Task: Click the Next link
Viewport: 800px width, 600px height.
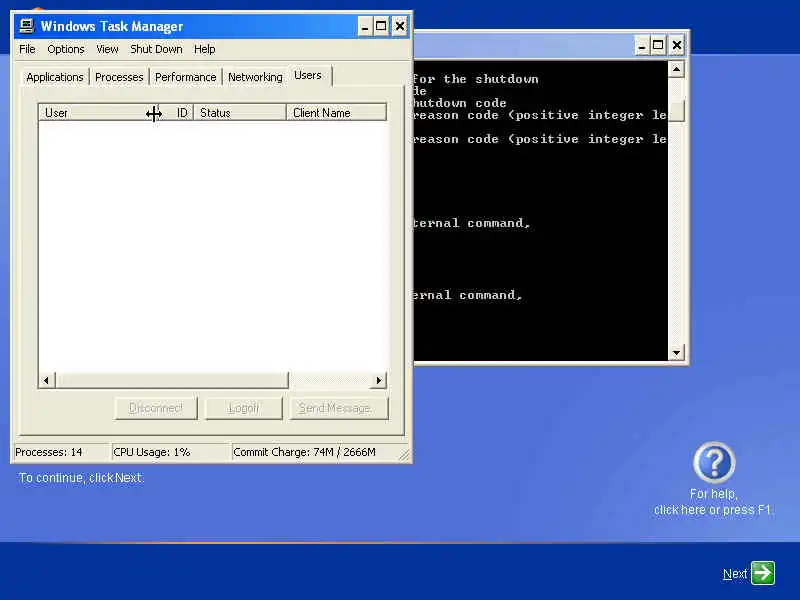Action: [x=735, y=574]
